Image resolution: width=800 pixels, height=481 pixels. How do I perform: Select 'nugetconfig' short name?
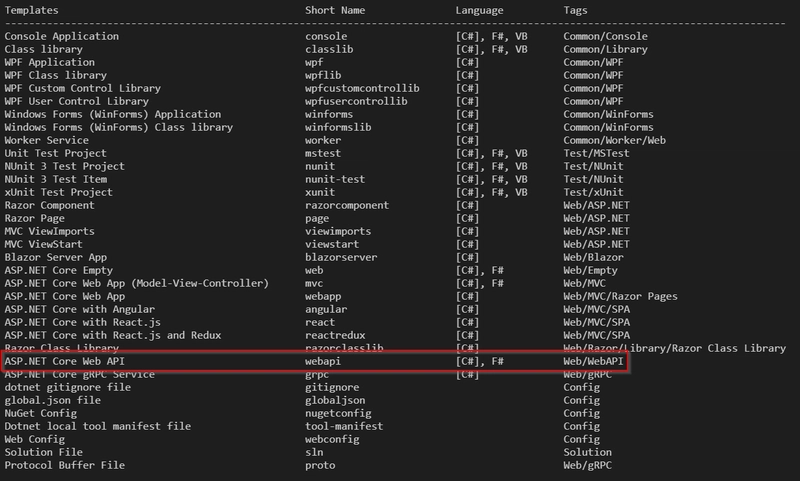[x=338, y=414]
